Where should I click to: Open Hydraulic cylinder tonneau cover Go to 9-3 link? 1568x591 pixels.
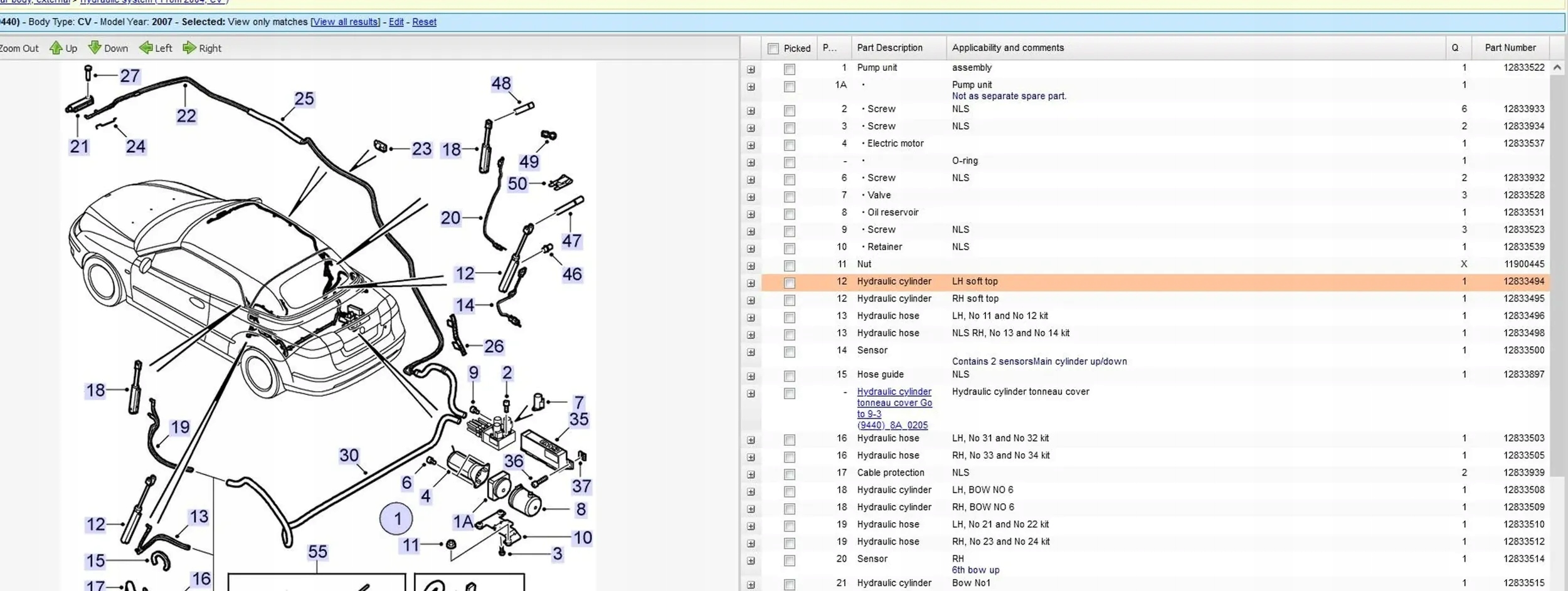pyautogui.click(x=894, y=408)
